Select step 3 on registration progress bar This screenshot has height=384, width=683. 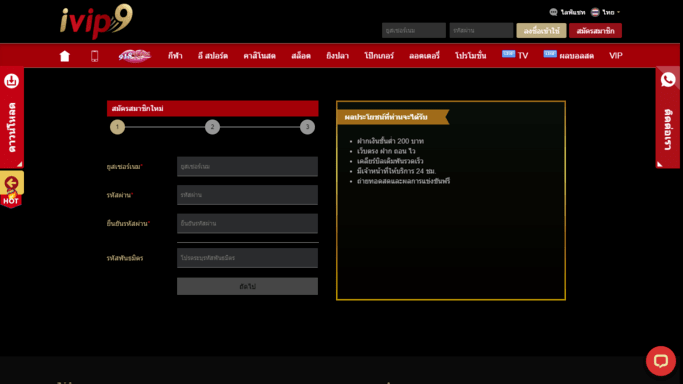pos(307,127)
